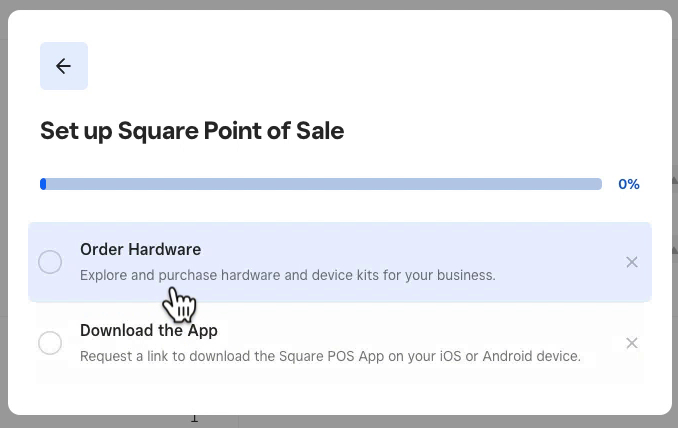Viewport: 678px width, 428px height.
Task: Mark the Download the App circle complete
Action: tap(50, 343)
